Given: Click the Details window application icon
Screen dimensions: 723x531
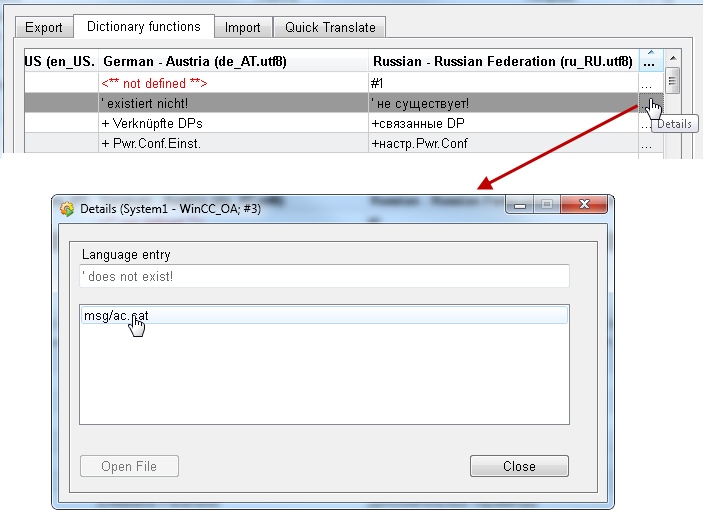Looking at the screenshot, I should click(x=67, y=209).
